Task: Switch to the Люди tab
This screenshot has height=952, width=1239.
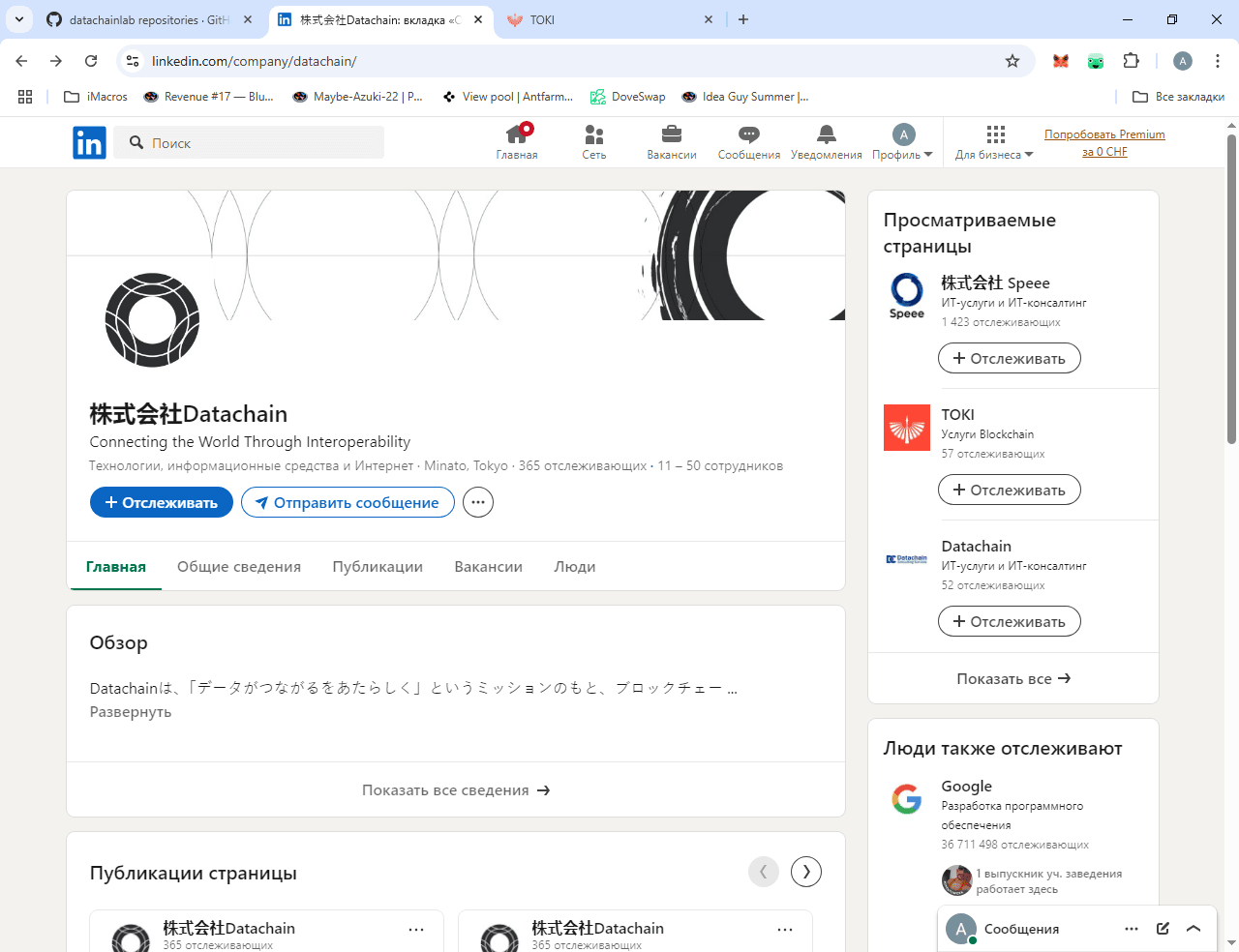Action: (575, 567)
